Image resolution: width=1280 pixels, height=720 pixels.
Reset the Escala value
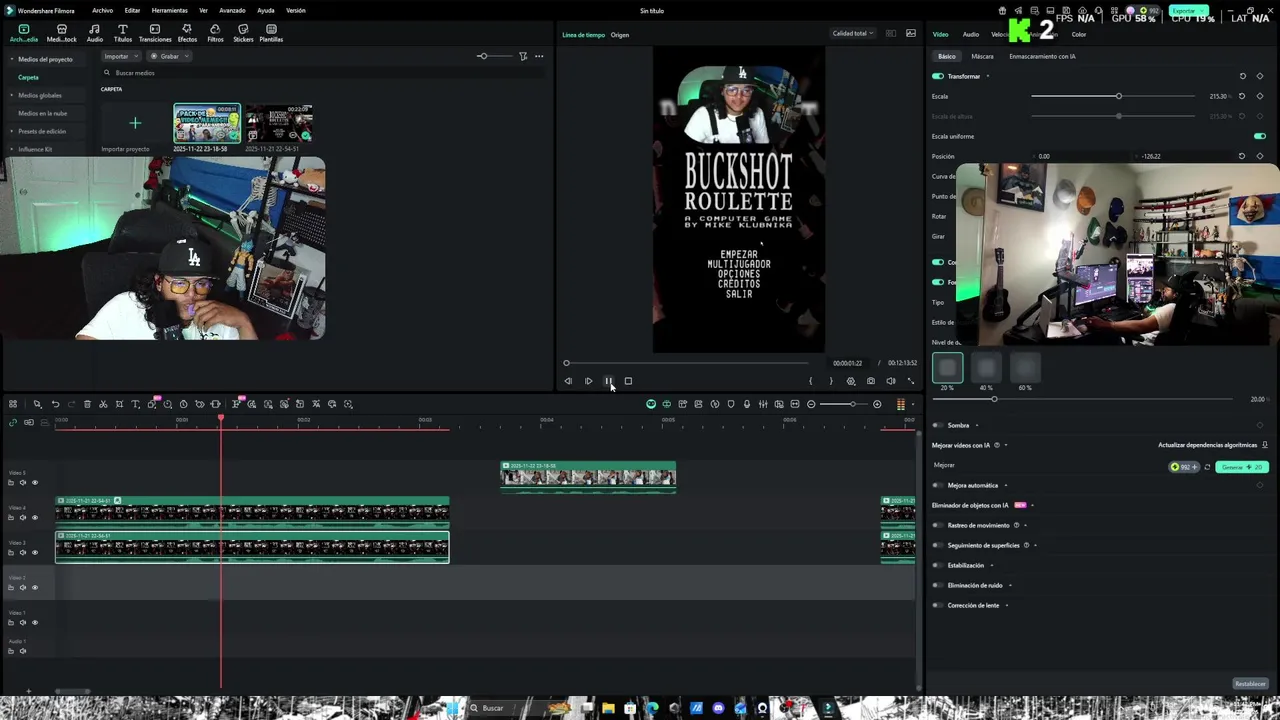pyautogui.click(x=1242, y=96)
